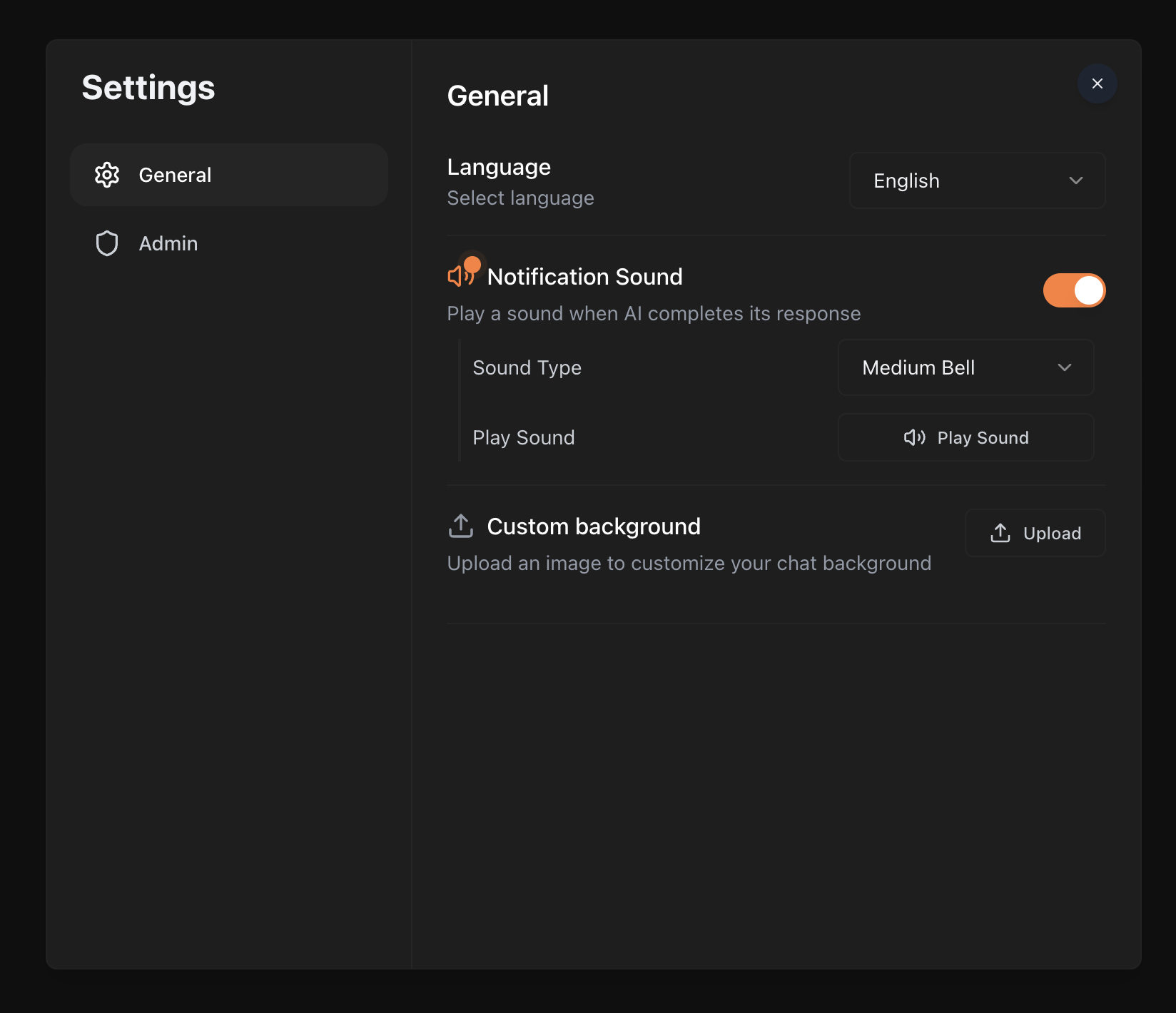Click Upload to add a custom background
Screen dimensions: 1176x1013
tap(1035, 533)
